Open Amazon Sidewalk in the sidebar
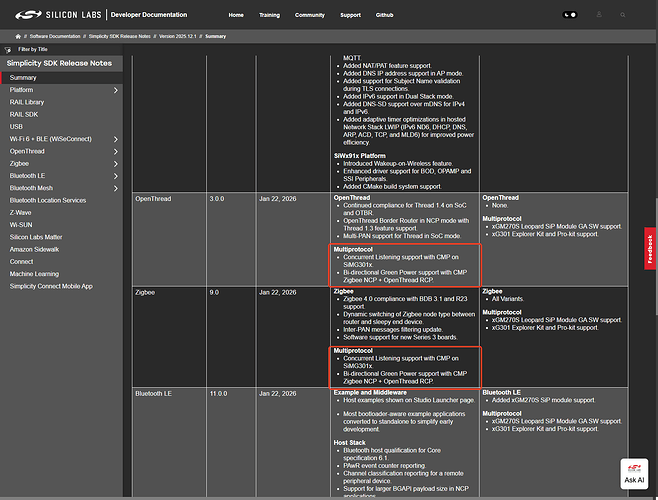This screenshot has width=658, height=500. (34, 249)
